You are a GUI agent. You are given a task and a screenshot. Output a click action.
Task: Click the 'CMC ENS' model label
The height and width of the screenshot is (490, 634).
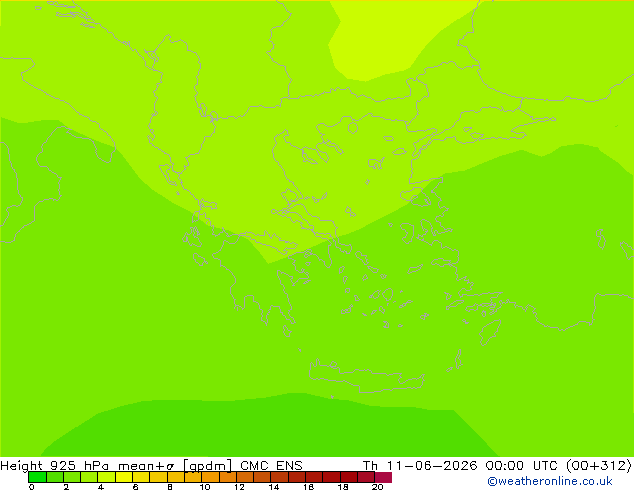point(271,465)
